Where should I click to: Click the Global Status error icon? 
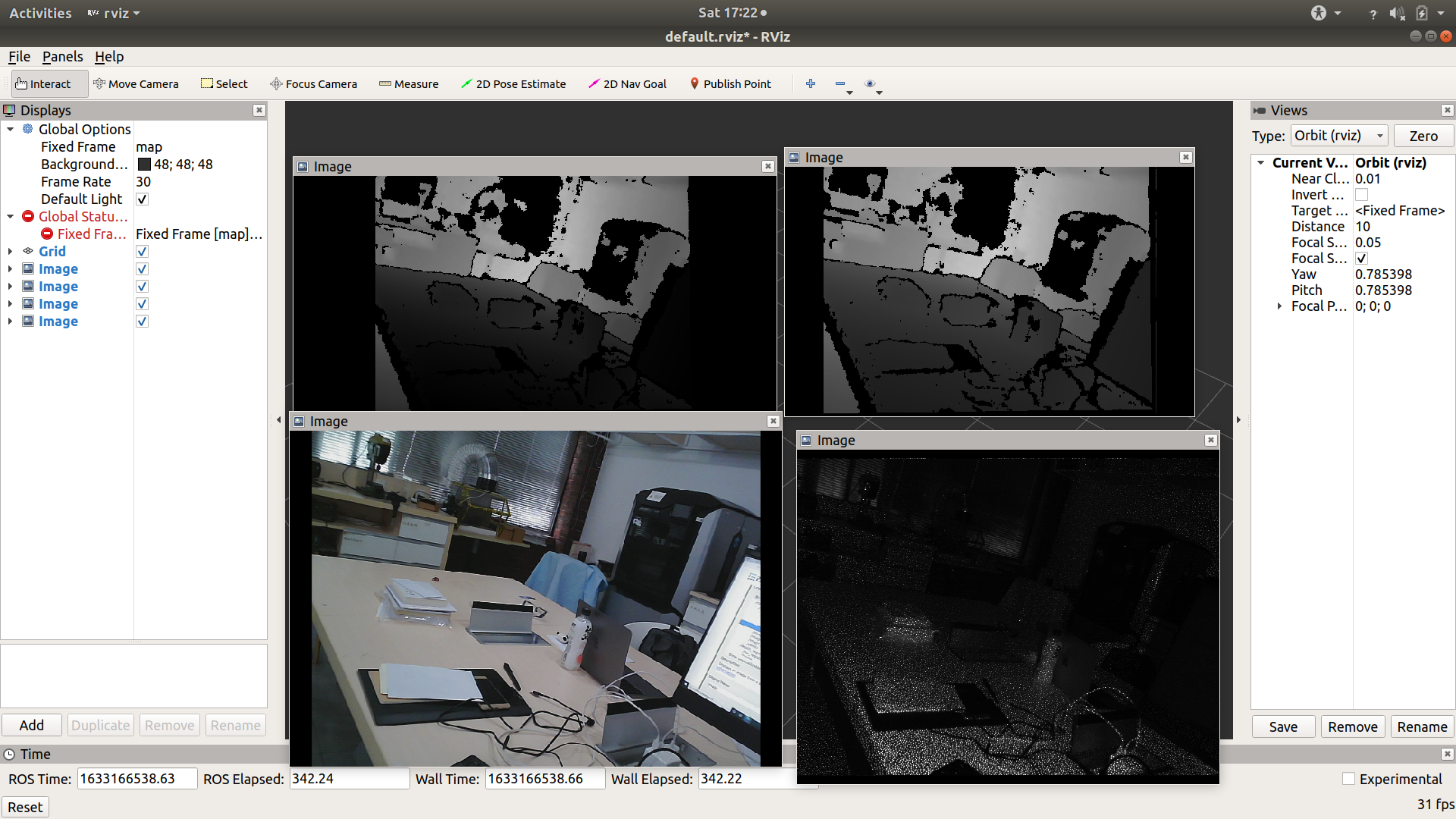tap(28, 217)
